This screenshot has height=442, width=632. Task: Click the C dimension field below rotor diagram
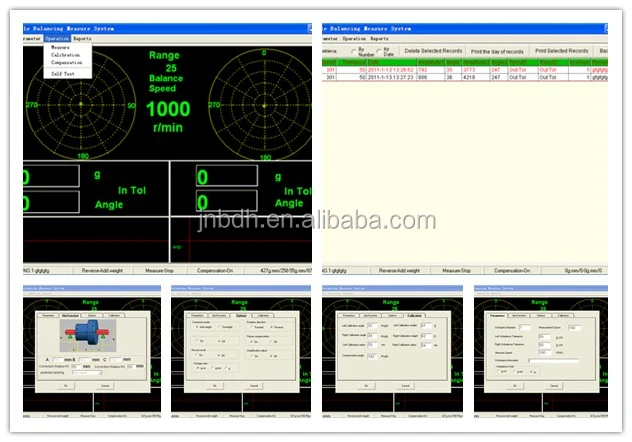click(x=116, y=359)
